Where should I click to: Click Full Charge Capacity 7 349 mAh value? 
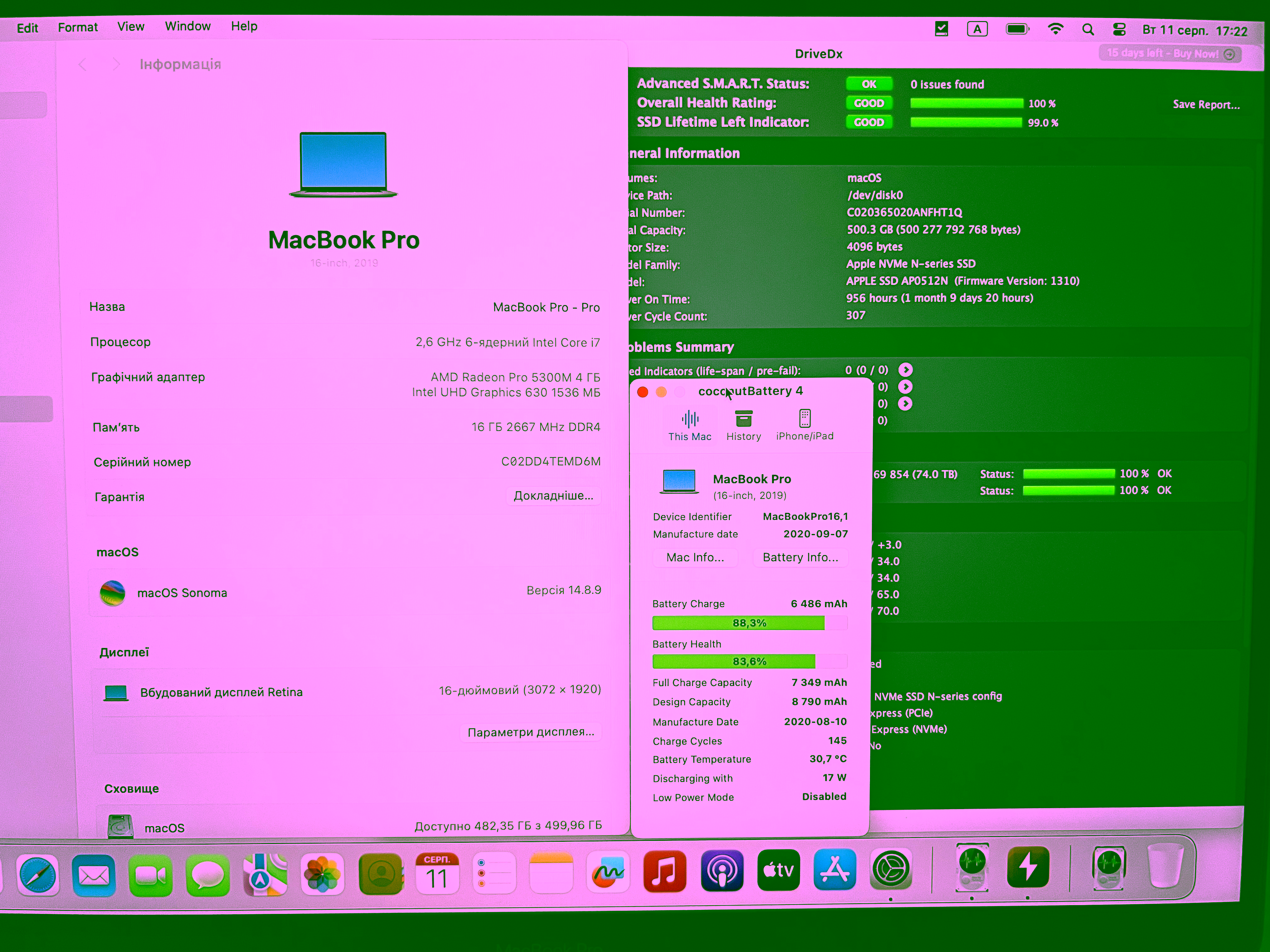click(x=819, y=682)
